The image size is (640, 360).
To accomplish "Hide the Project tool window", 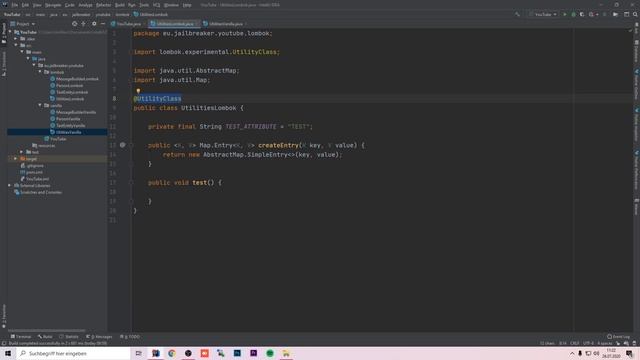I will tap(102, 24).
